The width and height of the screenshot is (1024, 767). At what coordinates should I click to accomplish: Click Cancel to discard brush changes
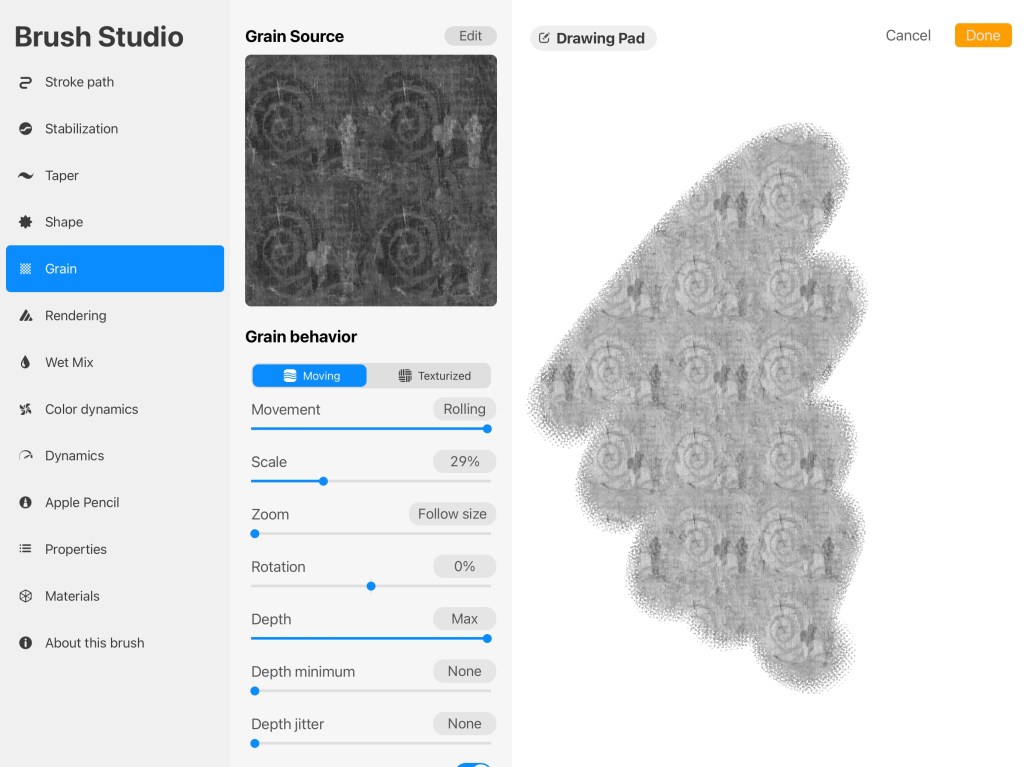908,35
